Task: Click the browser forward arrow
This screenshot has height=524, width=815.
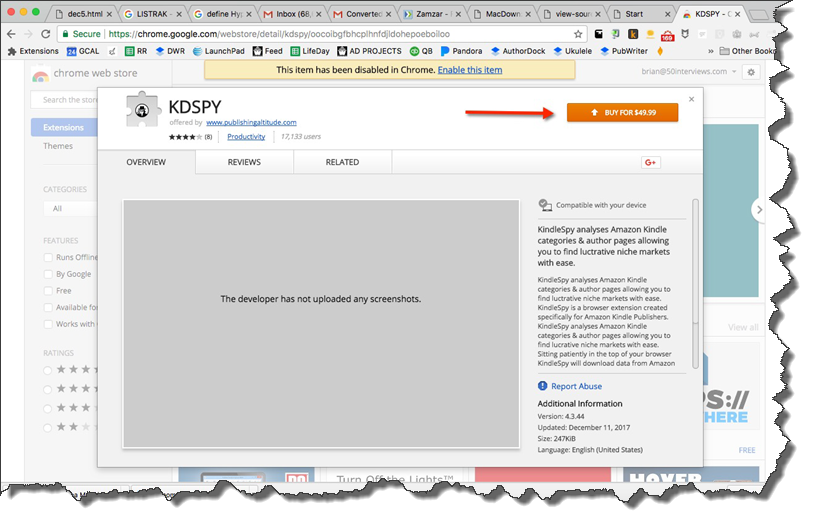Action: pyautogui.click(x=28, y=34)
